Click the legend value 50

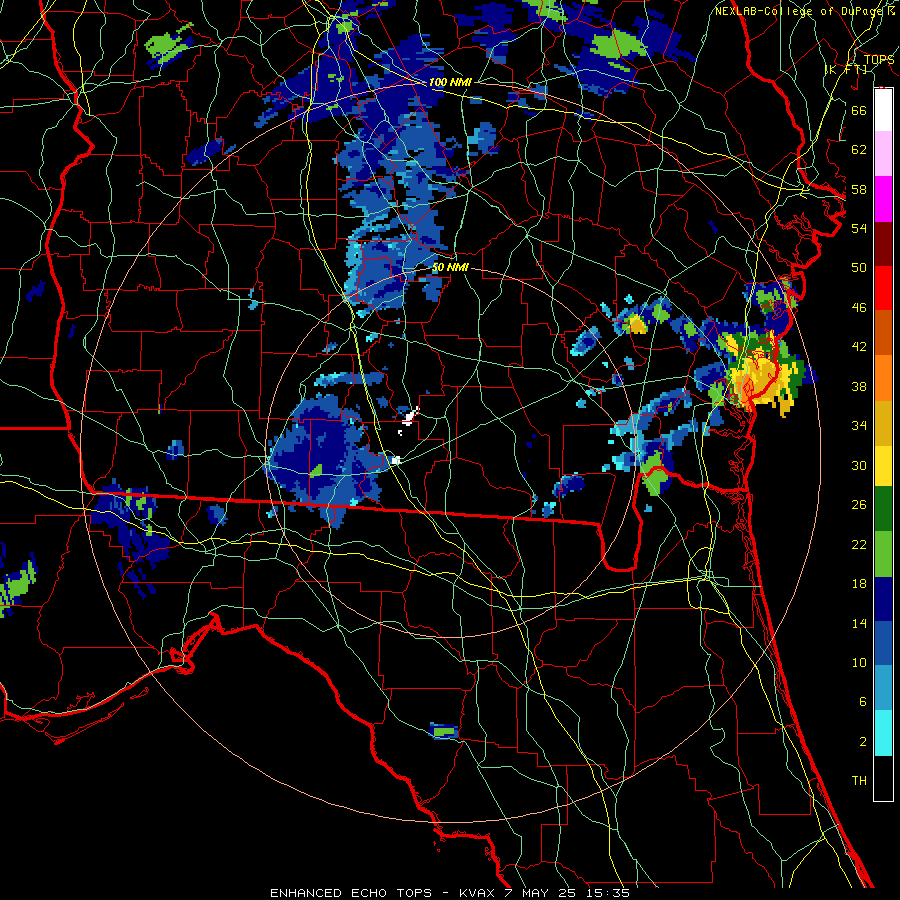point(859,268)
